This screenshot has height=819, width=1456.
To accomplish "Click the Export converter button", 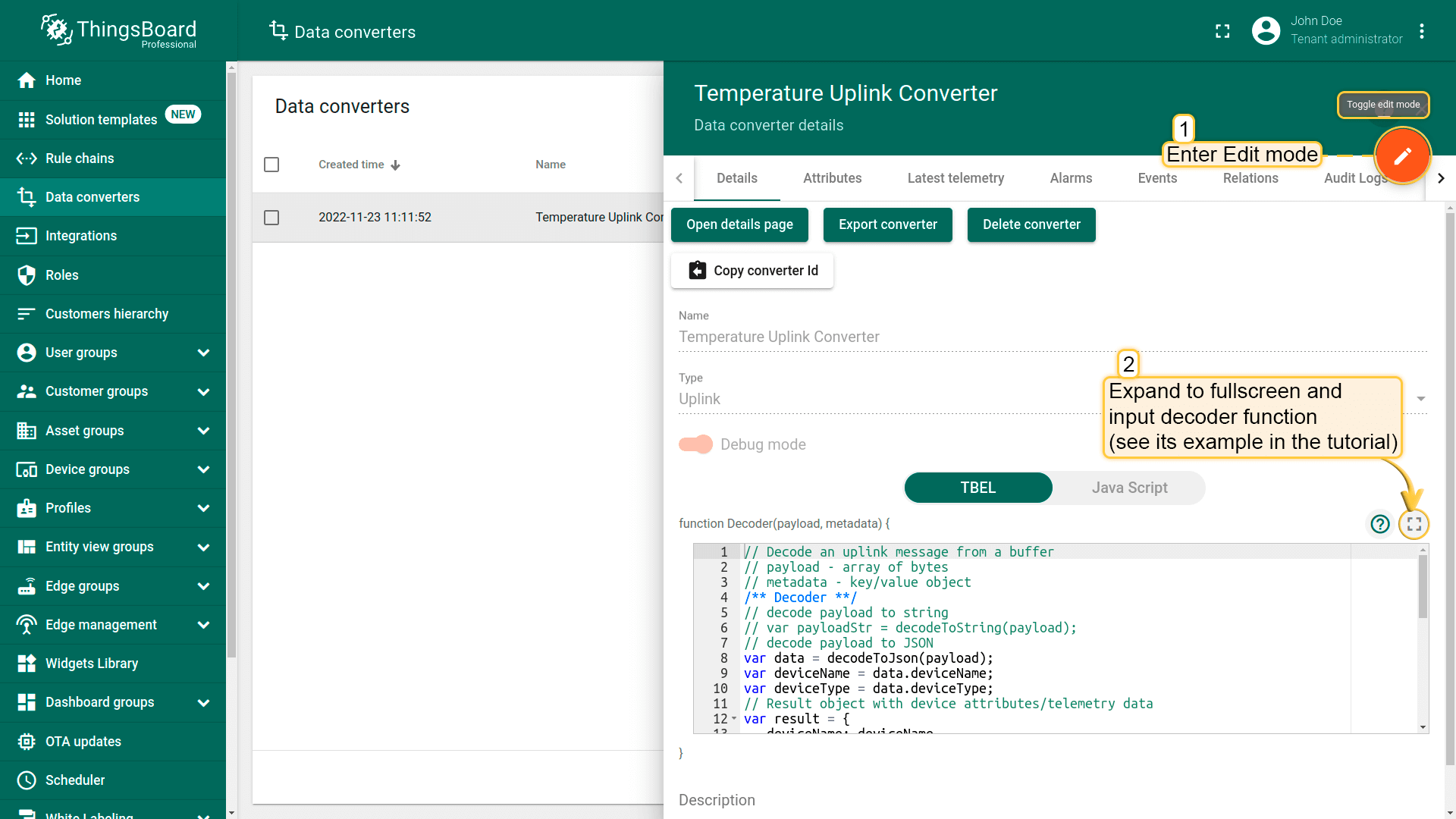I will click(887, 224).
